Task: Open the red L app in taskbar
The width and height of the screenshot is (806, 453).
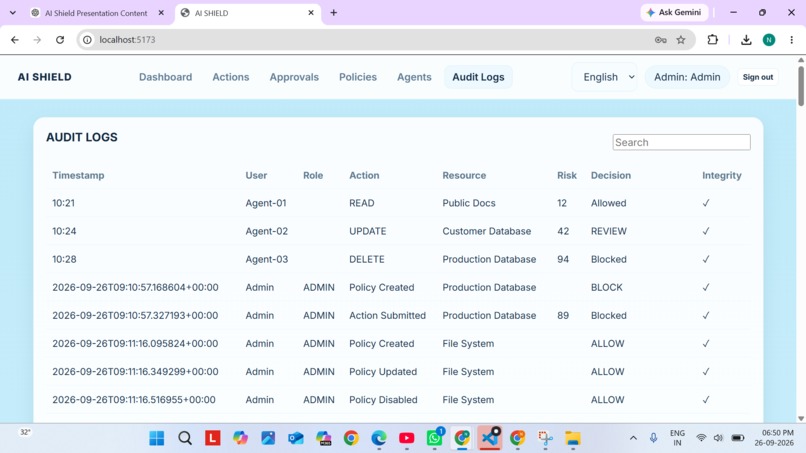Action: point(213,438)
